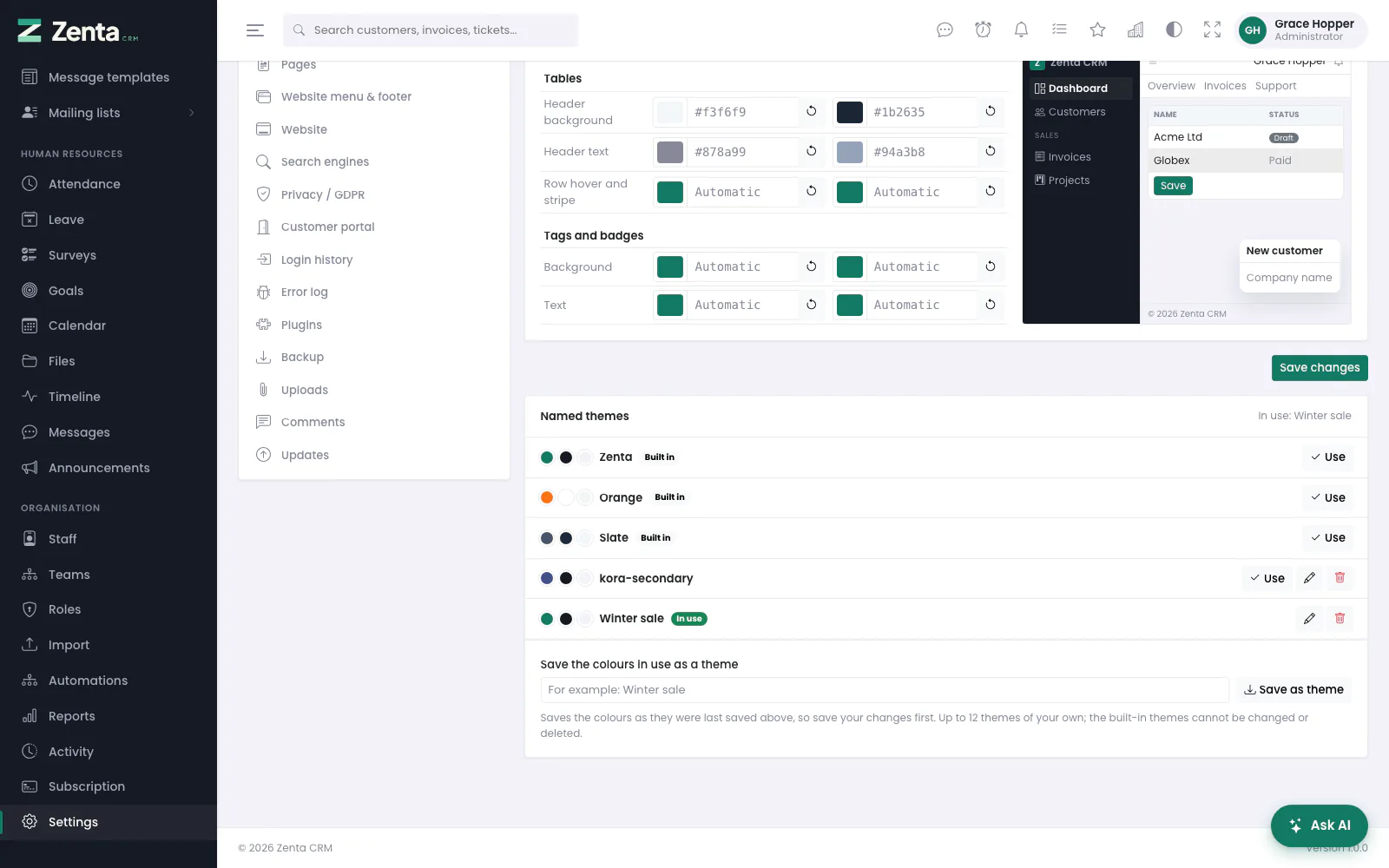1389x868 pixels.
Task: Open Attendance in the sidebar
Action: [109, 184]
